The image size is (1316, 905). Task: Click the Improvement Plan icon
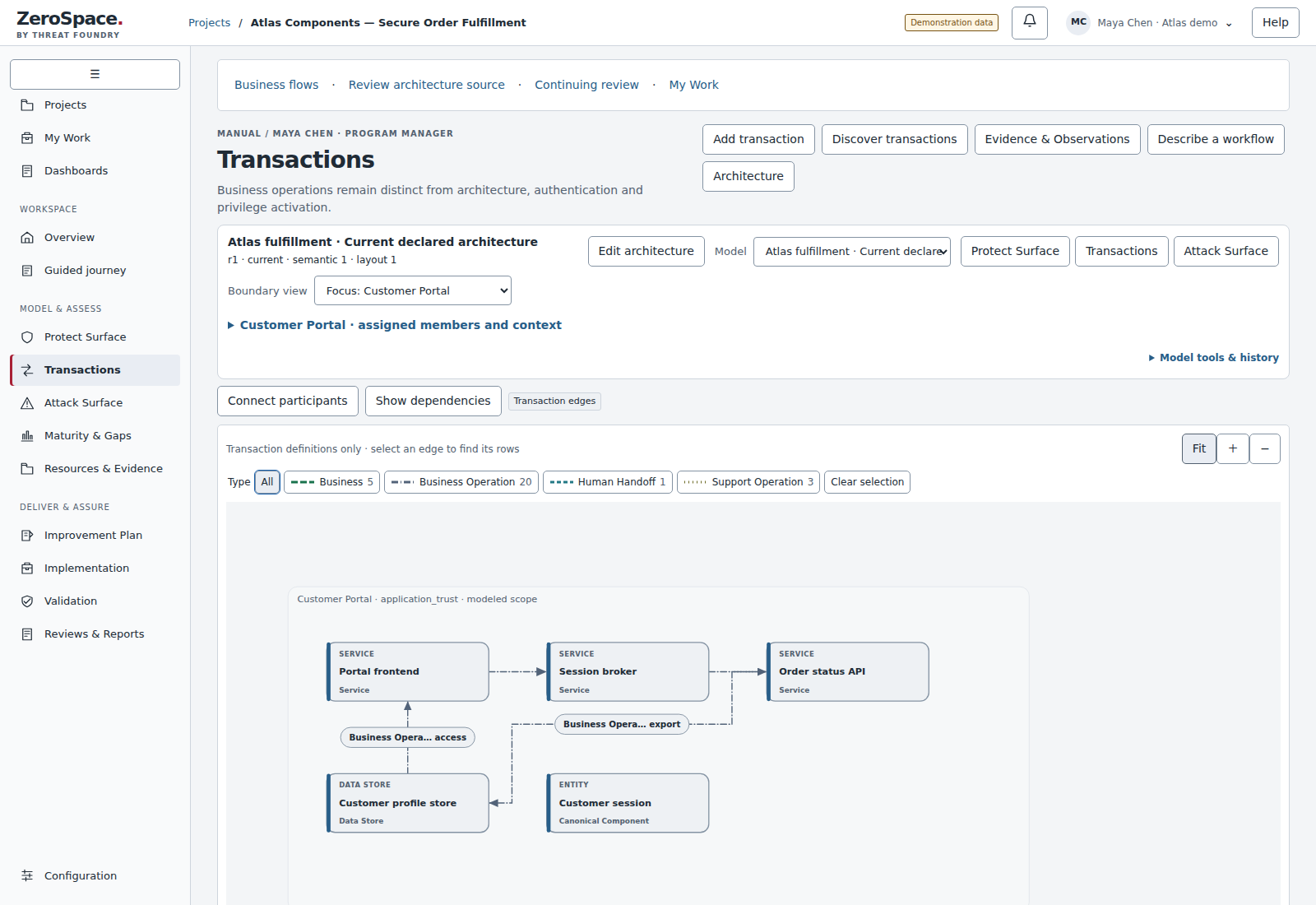27,536
